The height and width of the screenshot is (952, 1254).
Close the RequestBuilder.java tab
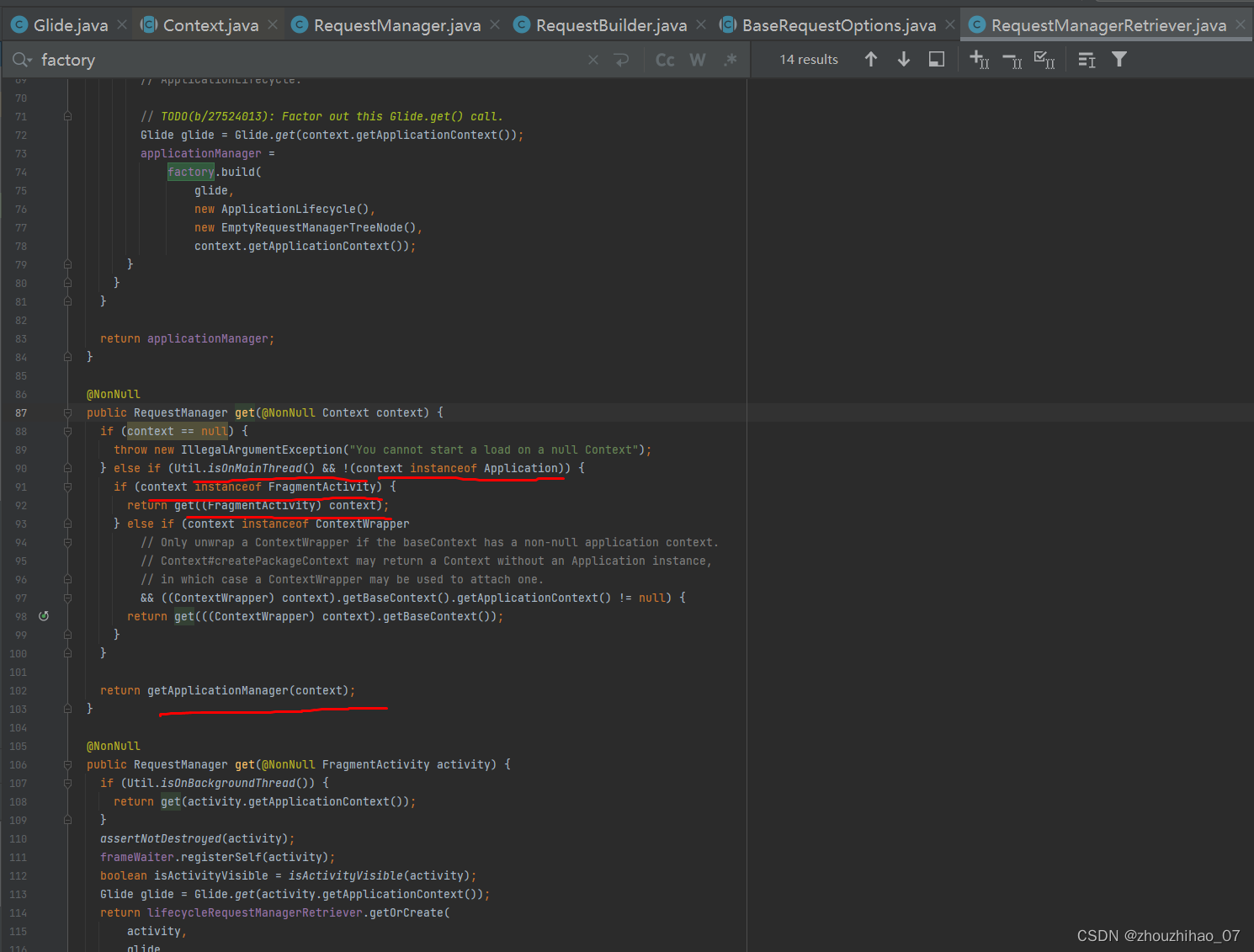pyautogui.click(x=701, y=25)
